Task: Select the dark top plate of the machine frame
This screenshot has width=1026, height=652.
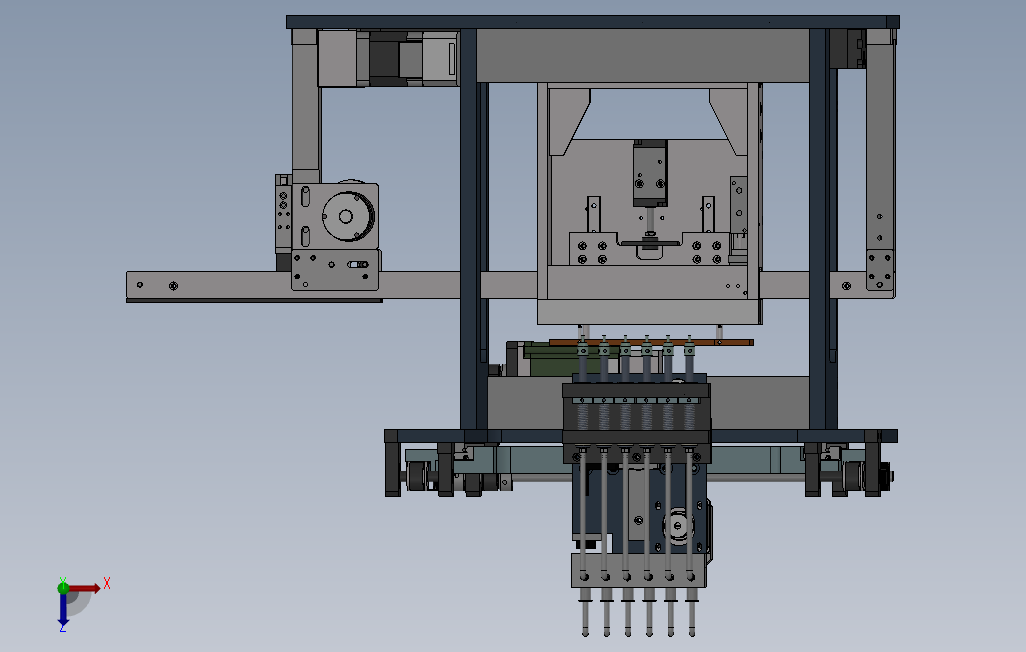Action: [x=593, y=22]
